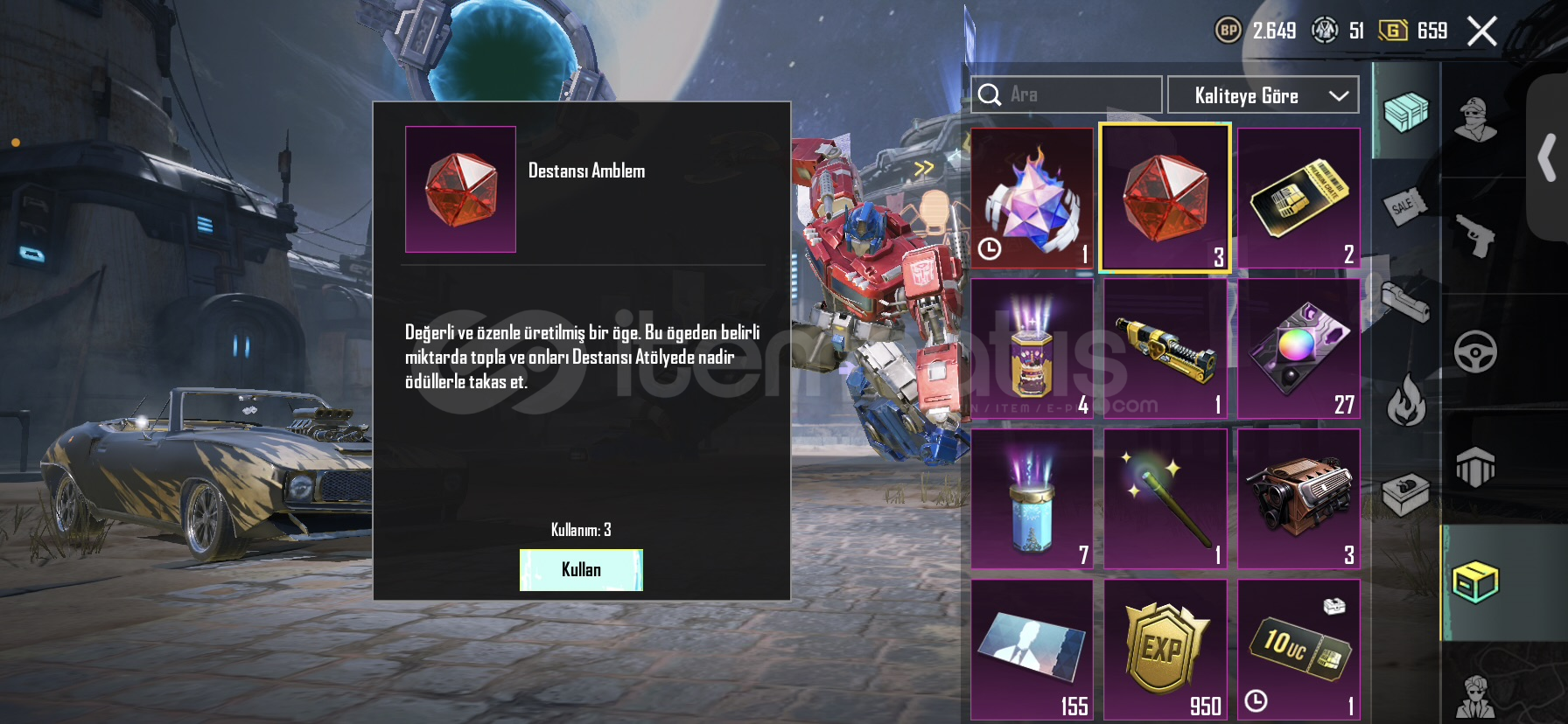This screenshot has height=724, width=1568.
Task: Select the engine part item
Action: [x=1298, y=499]
